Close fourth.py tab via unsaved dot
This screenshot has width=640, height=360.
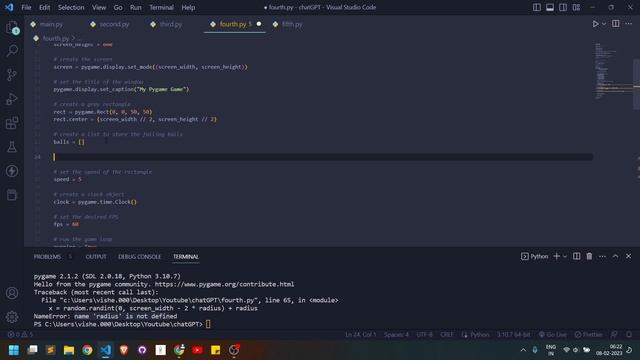click(259, 24)
